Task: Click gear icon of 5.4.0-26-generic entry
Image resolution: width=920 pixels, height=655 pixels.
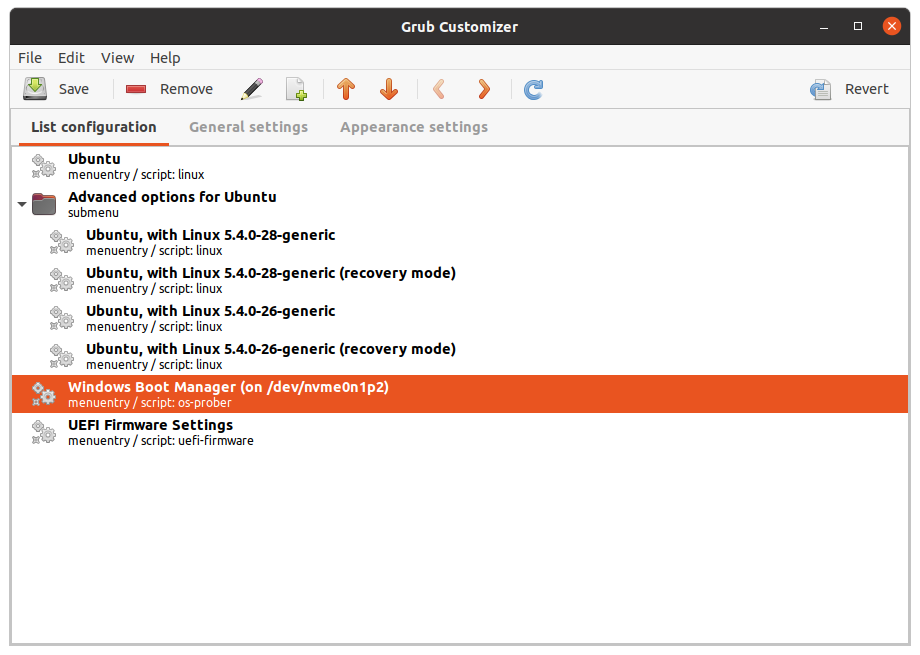Action: (x=62, y=318)
